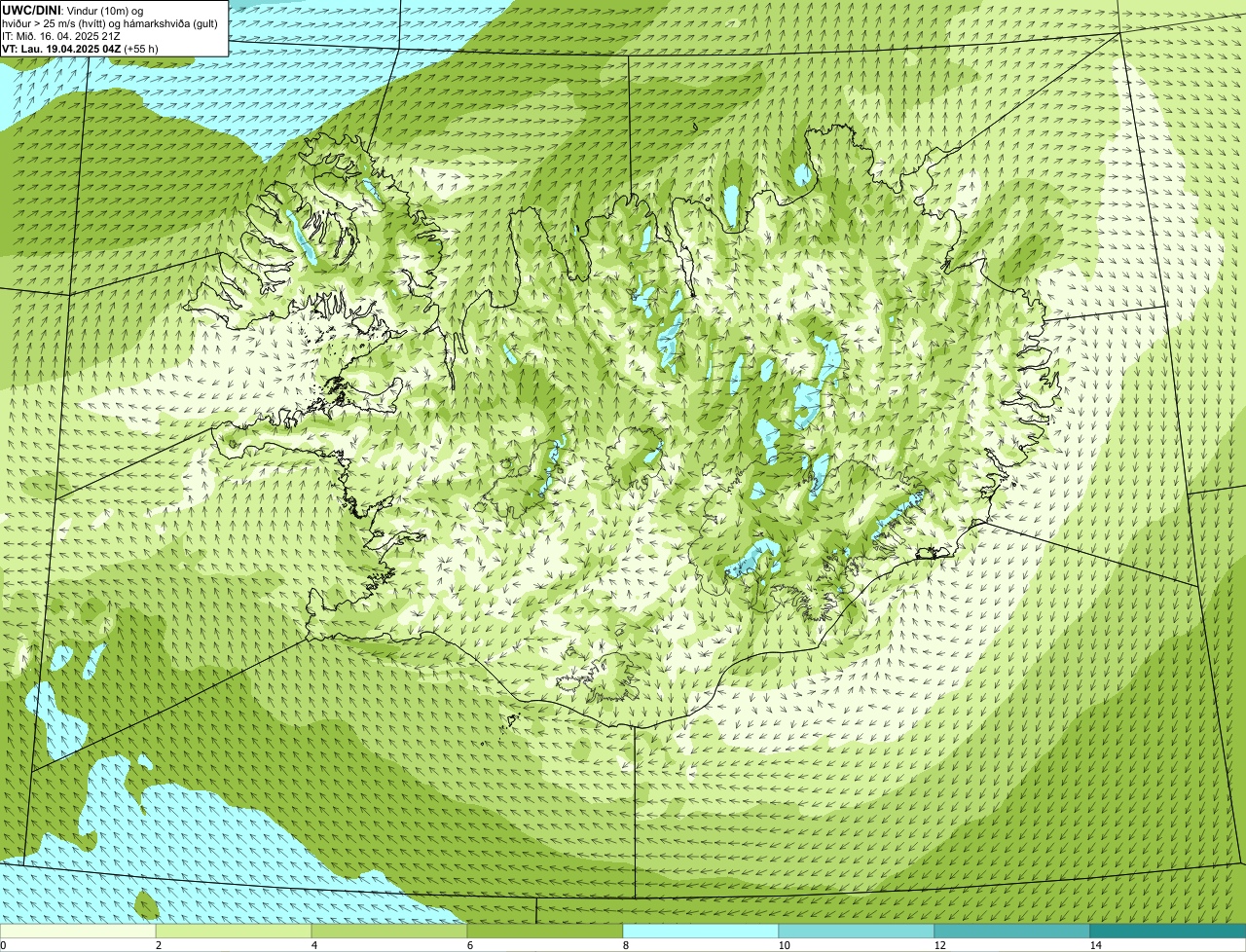Screen dimensions: 1246x952
Task: Click the 10–12 m/s aqua legend swatch
Action: [x=857, y=931]
